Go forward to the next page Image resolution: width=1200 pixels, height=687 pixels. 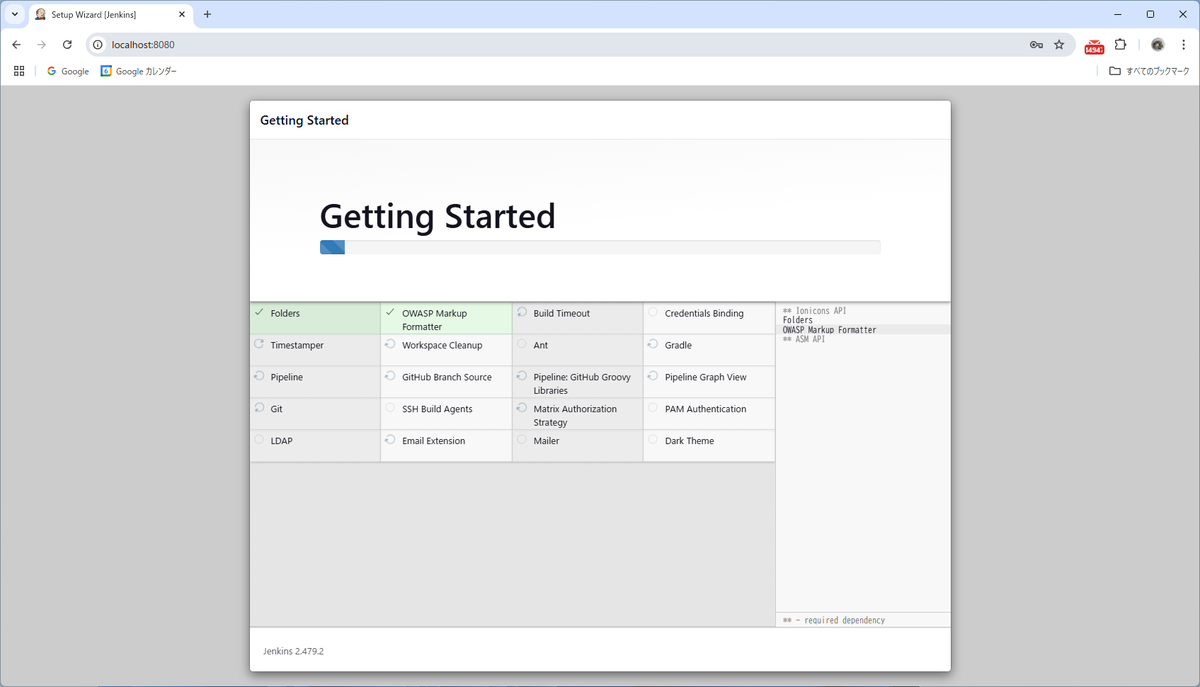[x=41, y=44]
